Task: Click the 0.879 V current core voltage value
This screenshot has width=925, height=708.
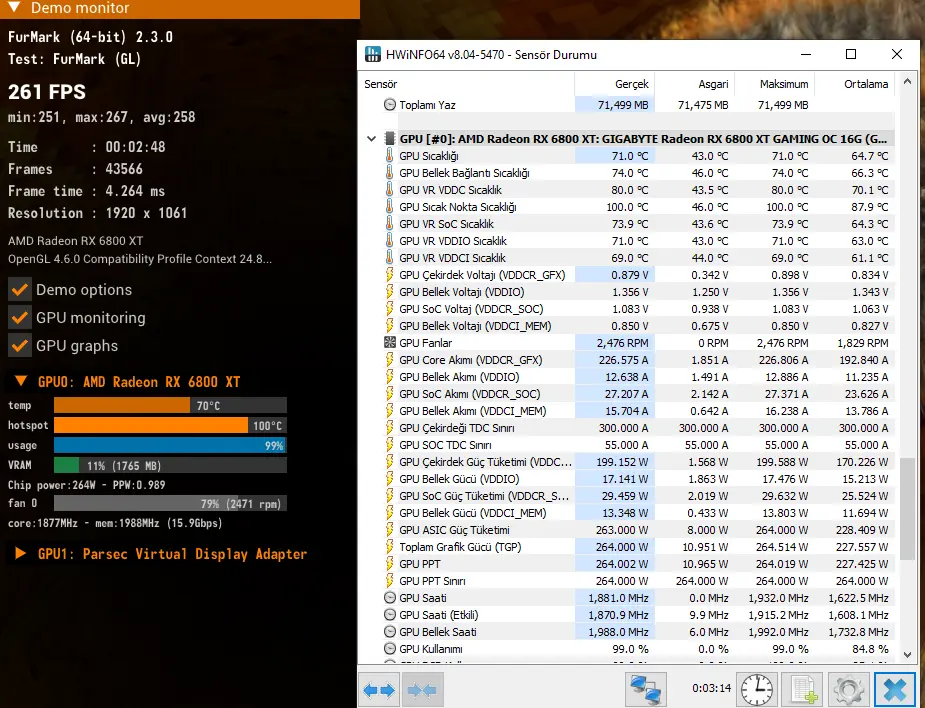Action: pos(629,275)
